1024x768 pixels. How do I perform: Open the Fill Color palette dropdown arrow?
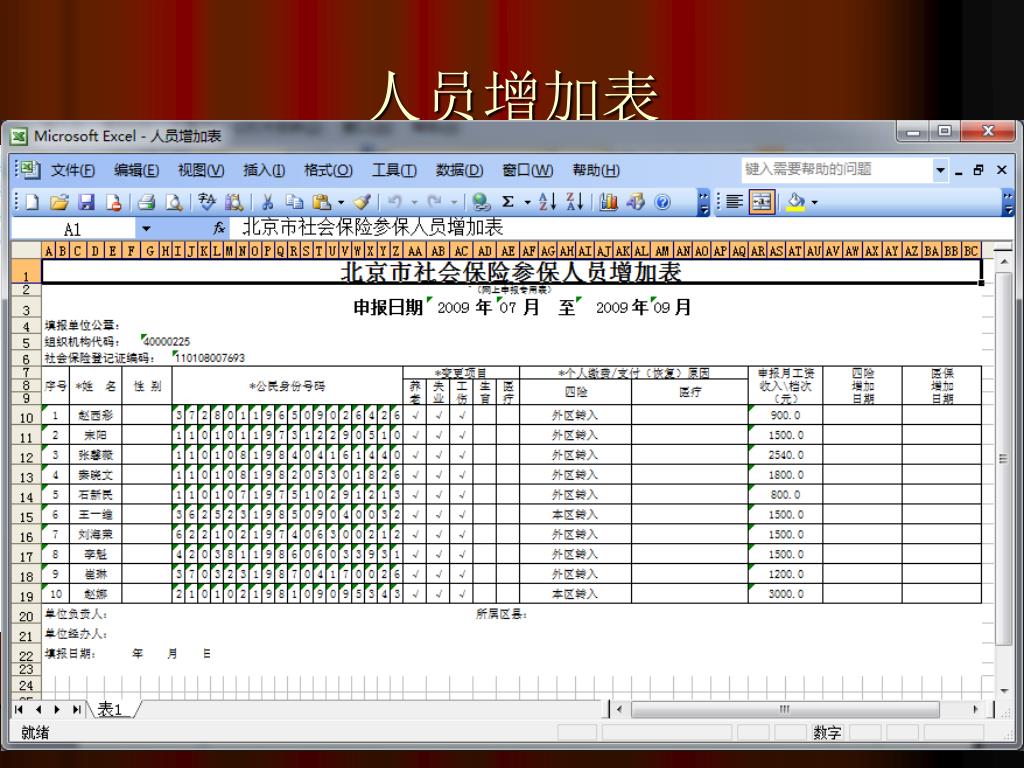pos(815,203)
